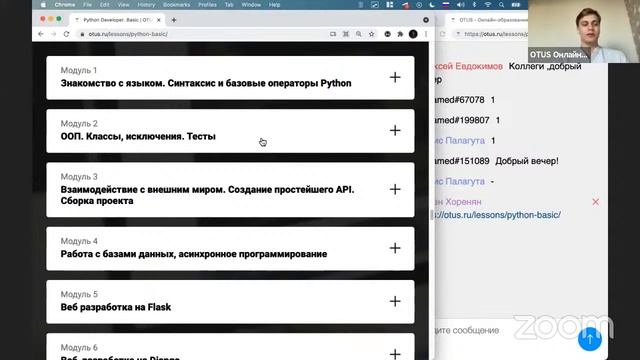The height and width of the screenshot is (360, 640).
Task: Open the Apple menu
Action: pyautogui.click(x=43, y=5)
